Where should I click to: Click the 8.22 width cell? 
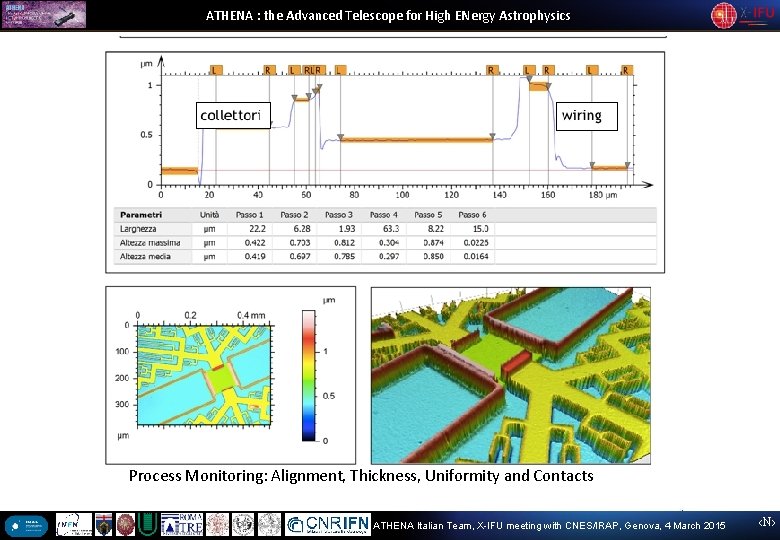[435, 229]
